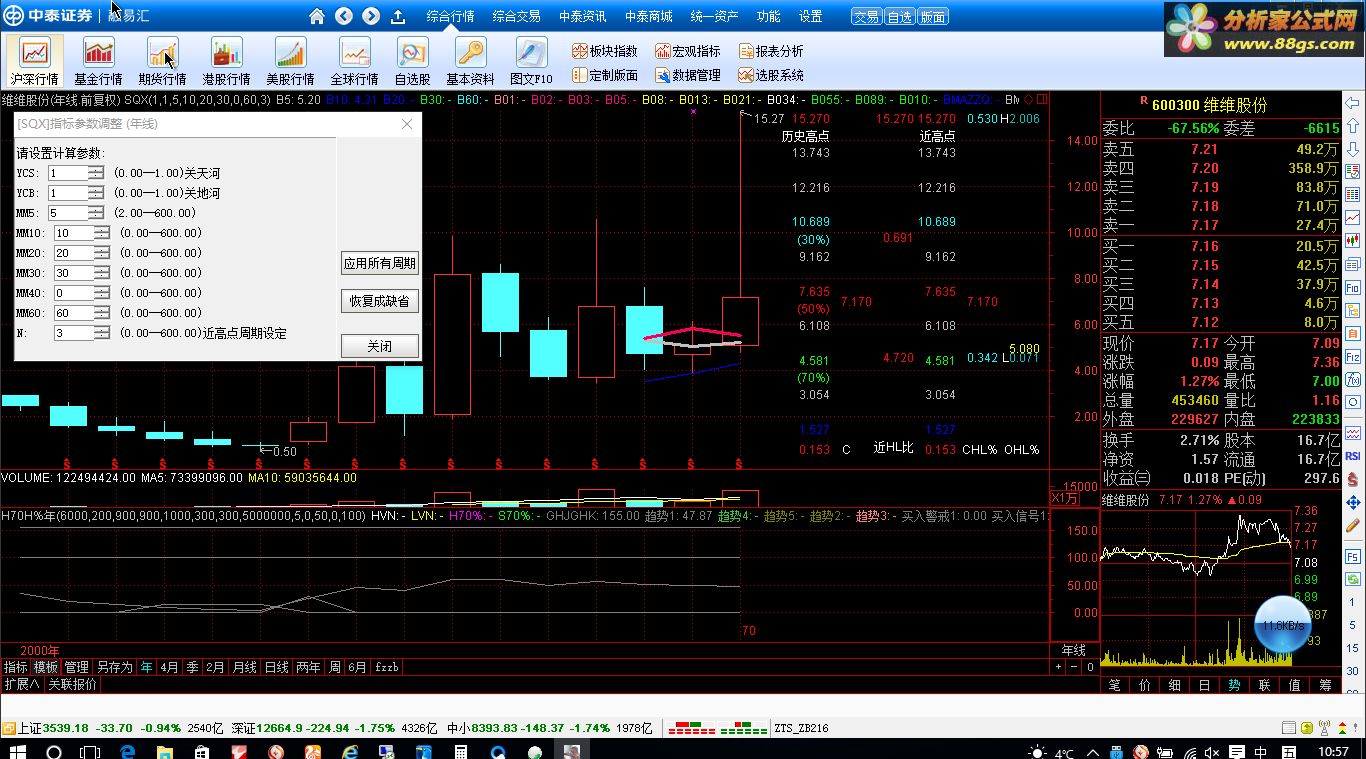The image size is (1366, 759).
Task: Click the pencil drawing icon in right sidebar
Action: 1353,525
